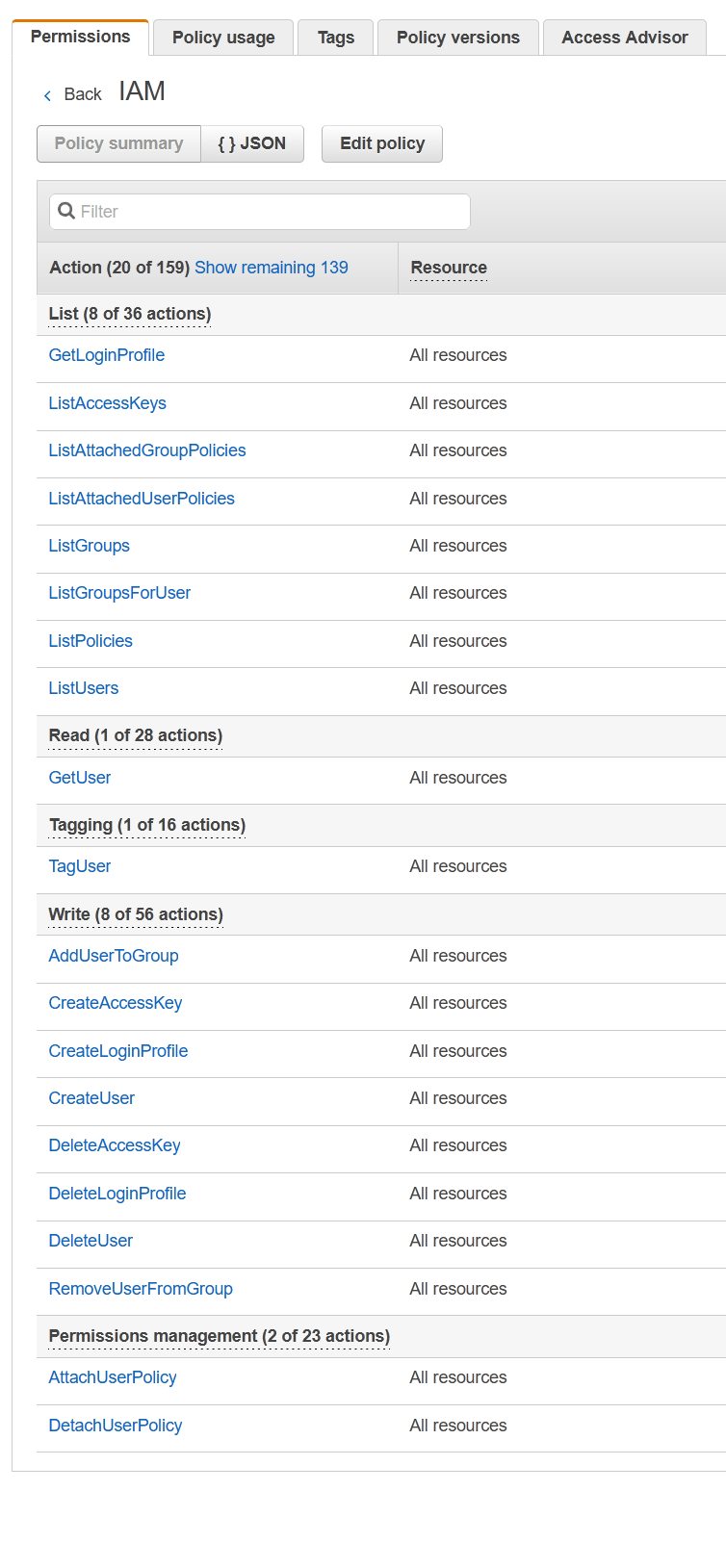
Task: Click the search magnifier icon in Filter box
Action: click(65, 210)
